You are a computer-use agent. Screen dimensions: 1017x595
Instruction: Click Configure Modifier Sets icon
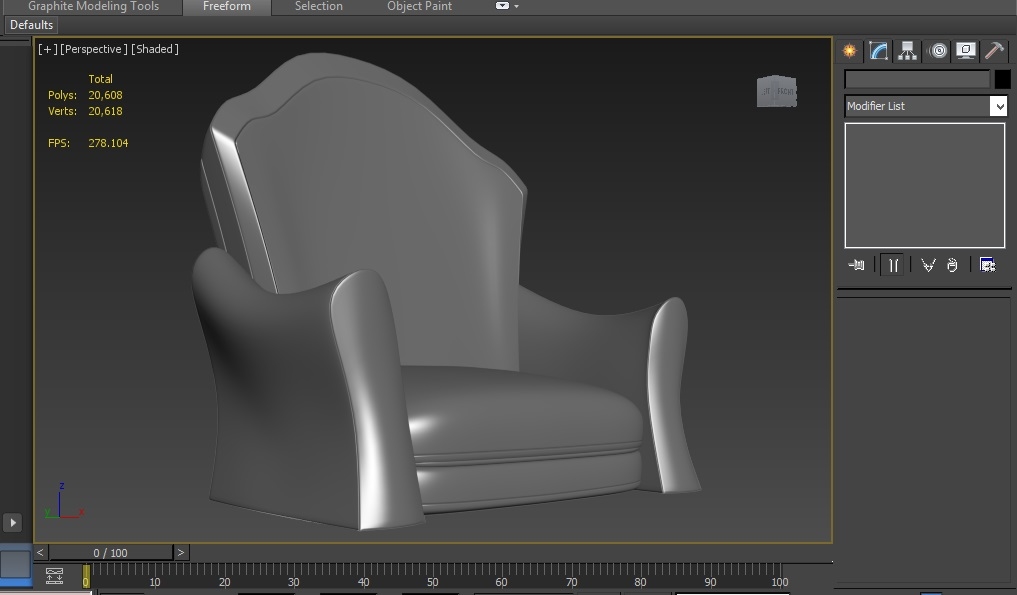(x=987, y=265)
